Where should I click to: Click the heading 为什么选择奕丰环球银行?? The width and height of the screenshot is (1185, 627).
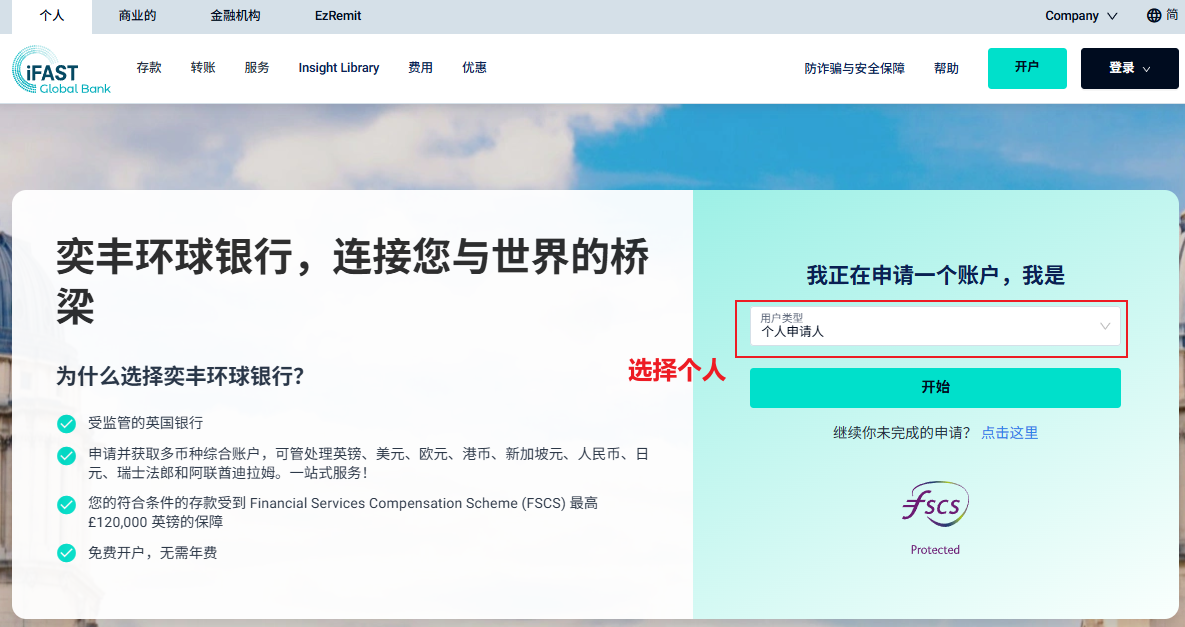(x=180, y=375)
